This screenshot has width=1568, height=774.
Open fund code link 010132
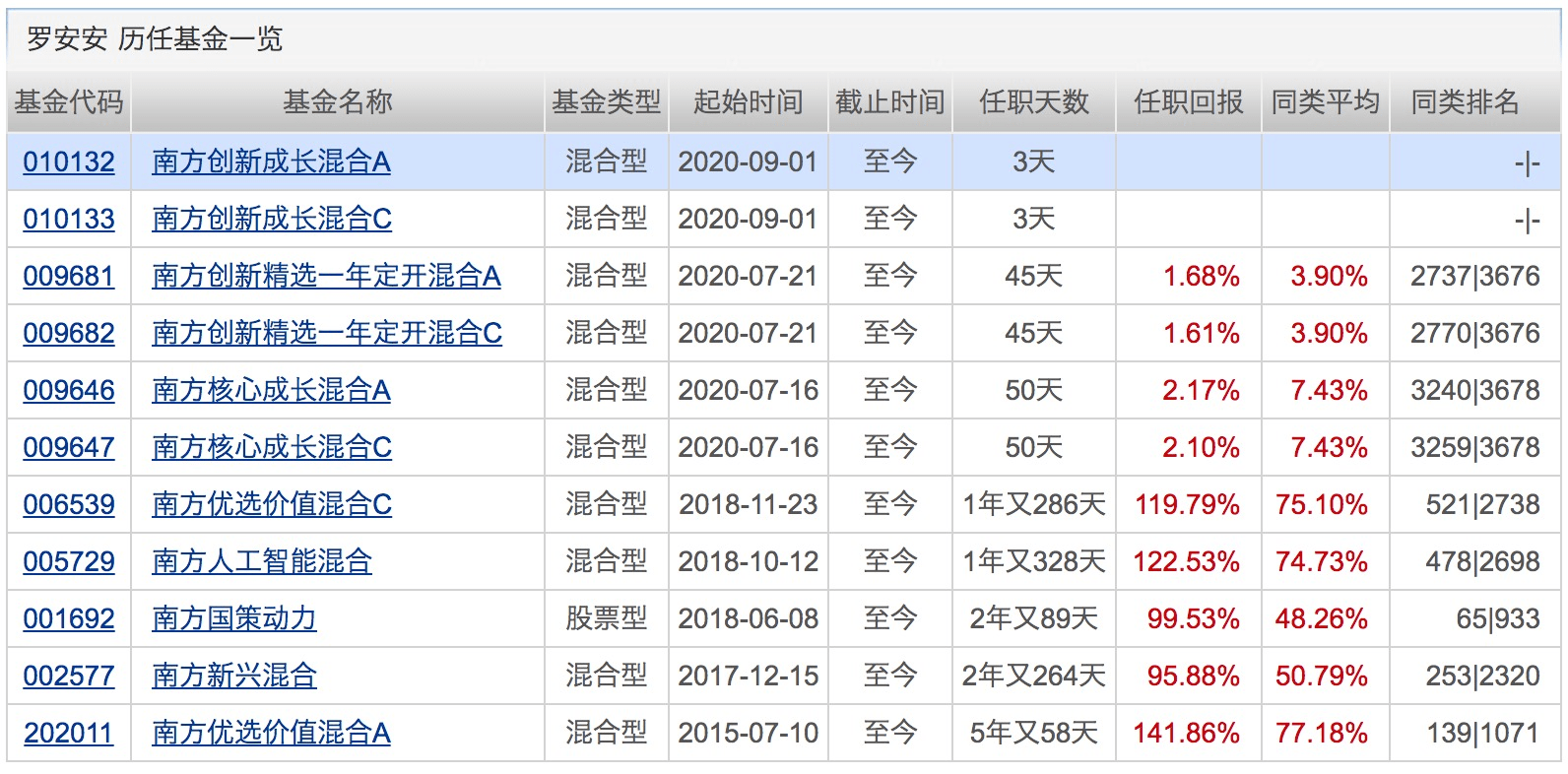69,161
